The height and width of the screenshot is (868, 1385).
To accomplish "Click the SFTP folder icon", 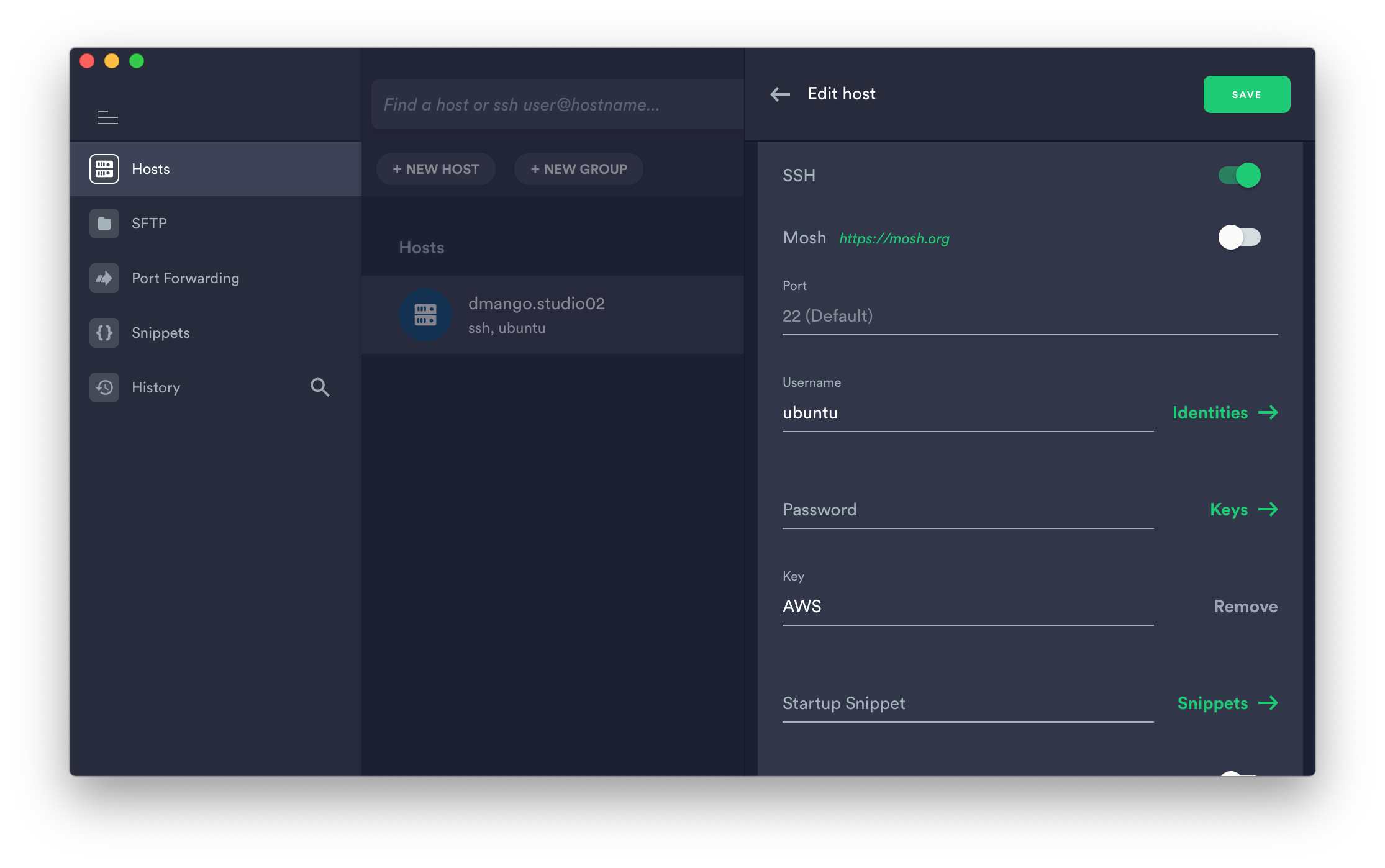I will pos(104,224).
